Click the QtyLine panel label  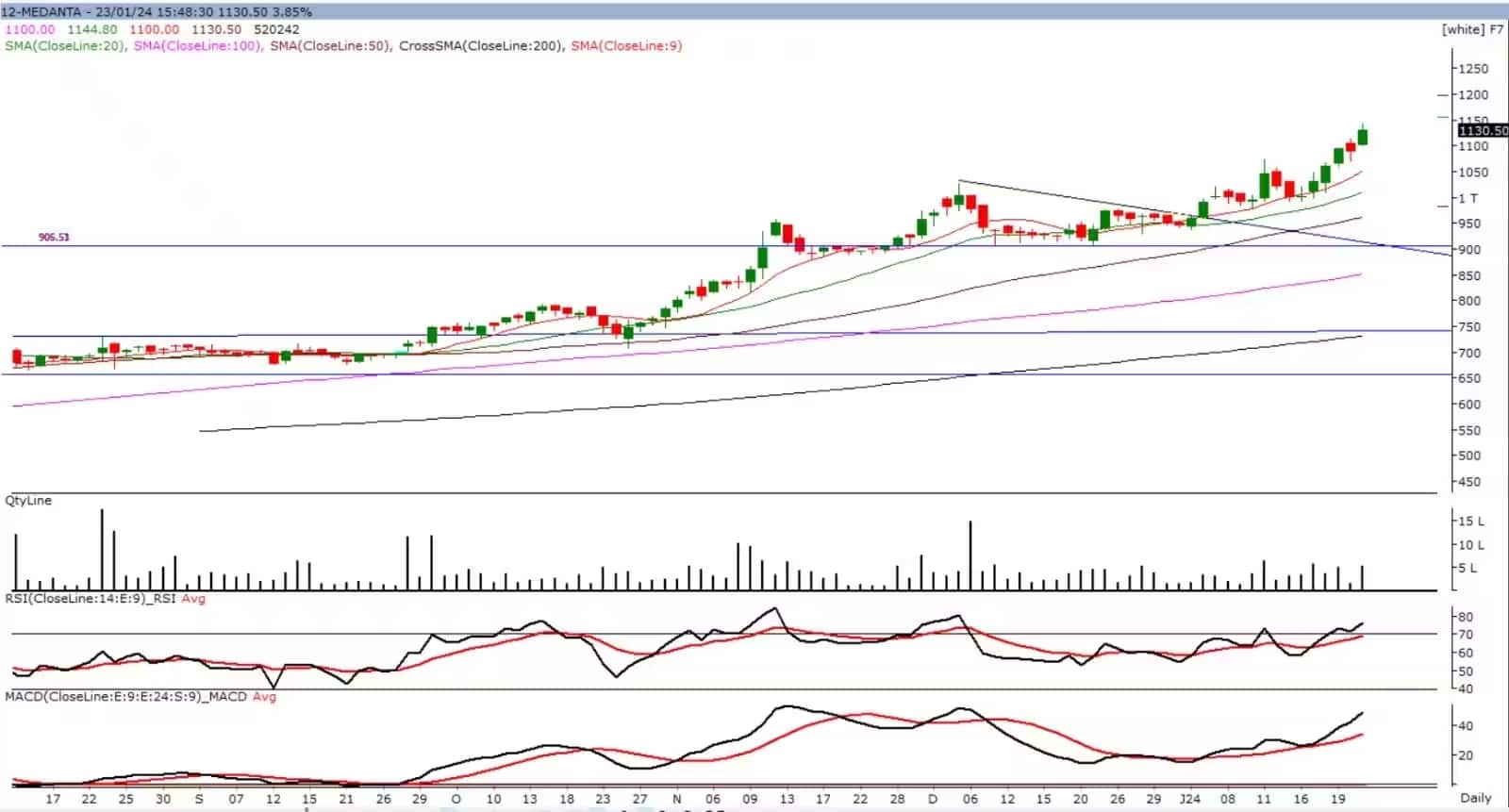pyautogui.click(x=28, y=500)
